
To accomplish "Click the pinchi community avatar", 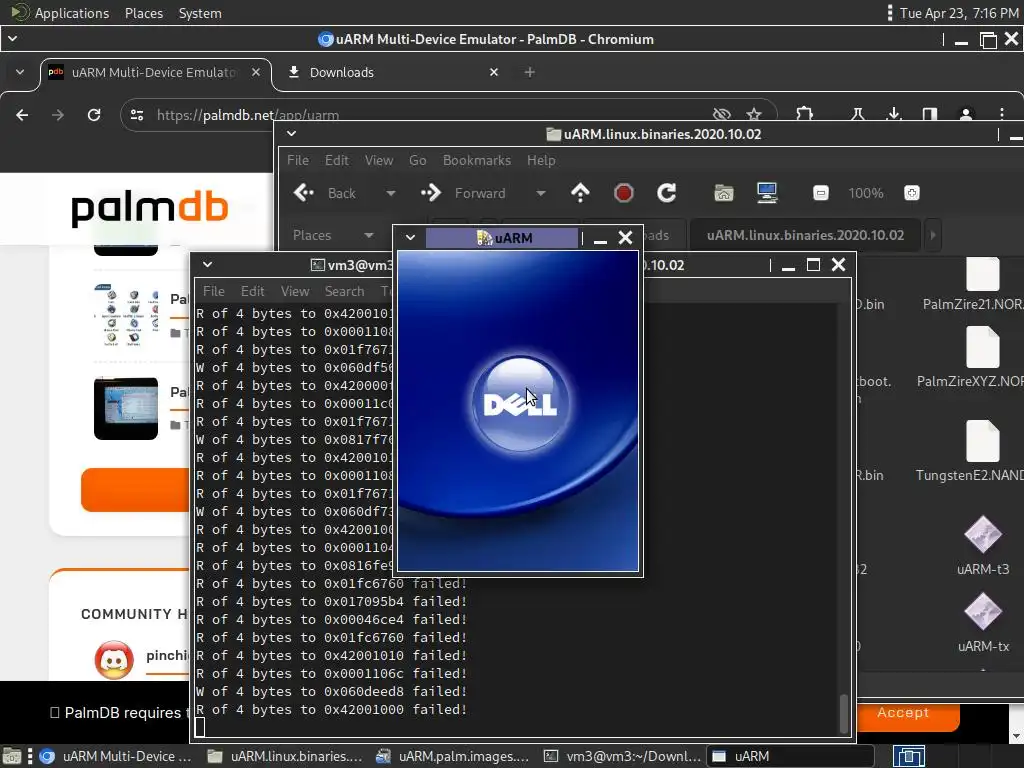I will tap(114, 660).
